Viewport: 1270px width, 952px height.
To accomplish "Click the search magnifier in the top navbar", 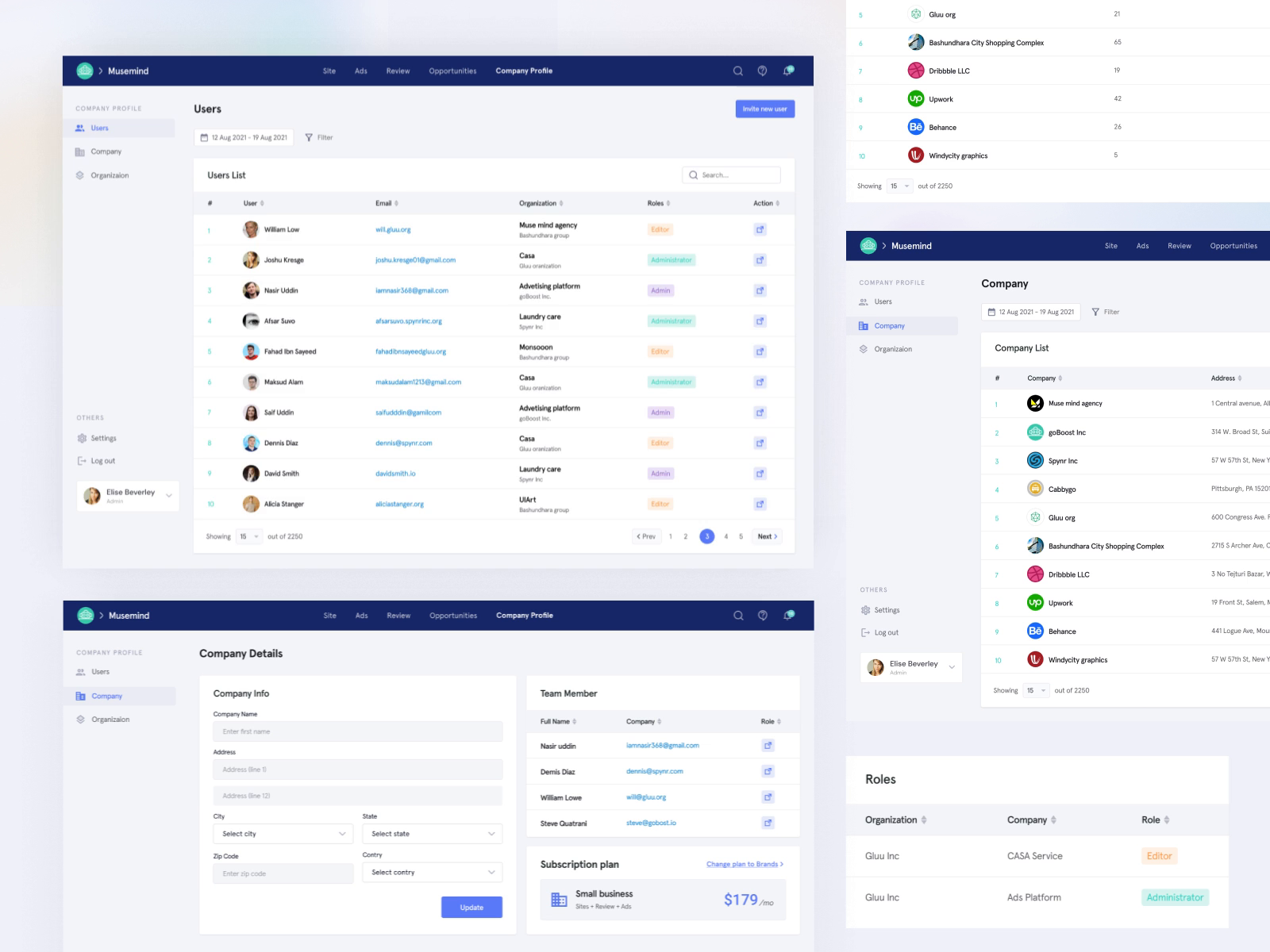I will coord(738,71).
